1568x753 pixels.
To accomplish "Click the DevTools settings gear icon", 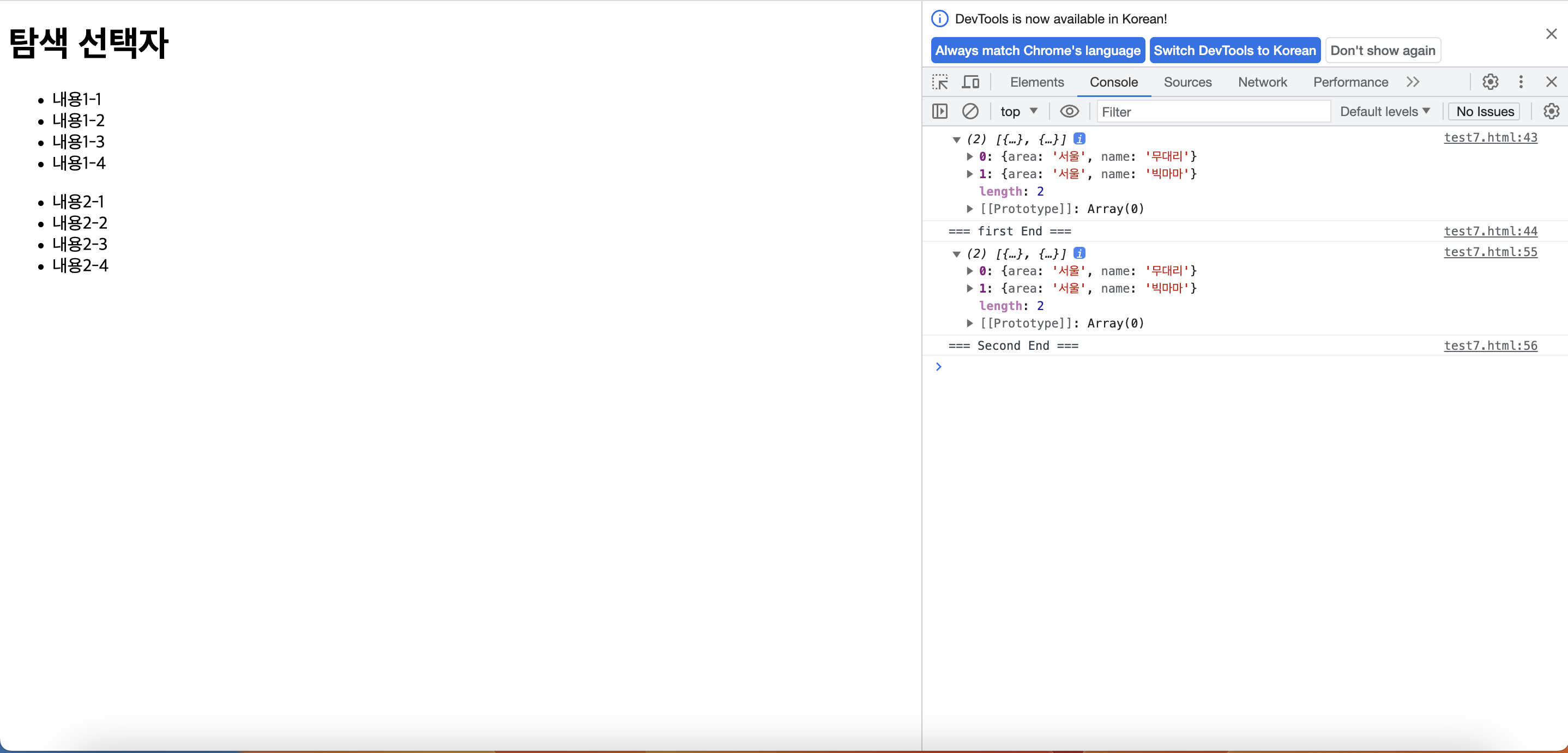I will [x=1489, y=81].
